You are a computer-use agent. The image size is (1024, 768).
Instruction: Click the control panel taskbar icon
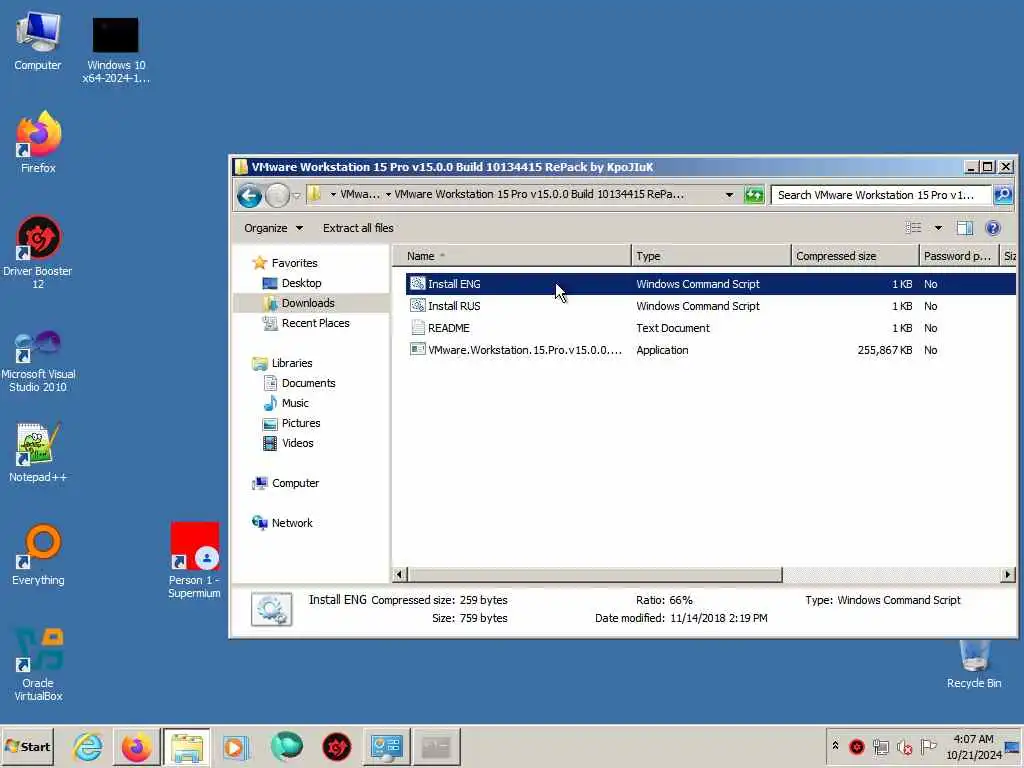pyautogui.click(x=386, y=746)
